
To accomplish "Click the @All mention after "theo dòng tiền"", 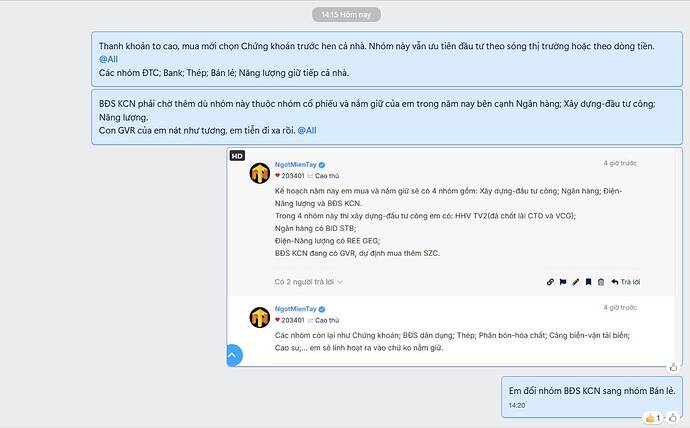I will (x=108, y=59).
